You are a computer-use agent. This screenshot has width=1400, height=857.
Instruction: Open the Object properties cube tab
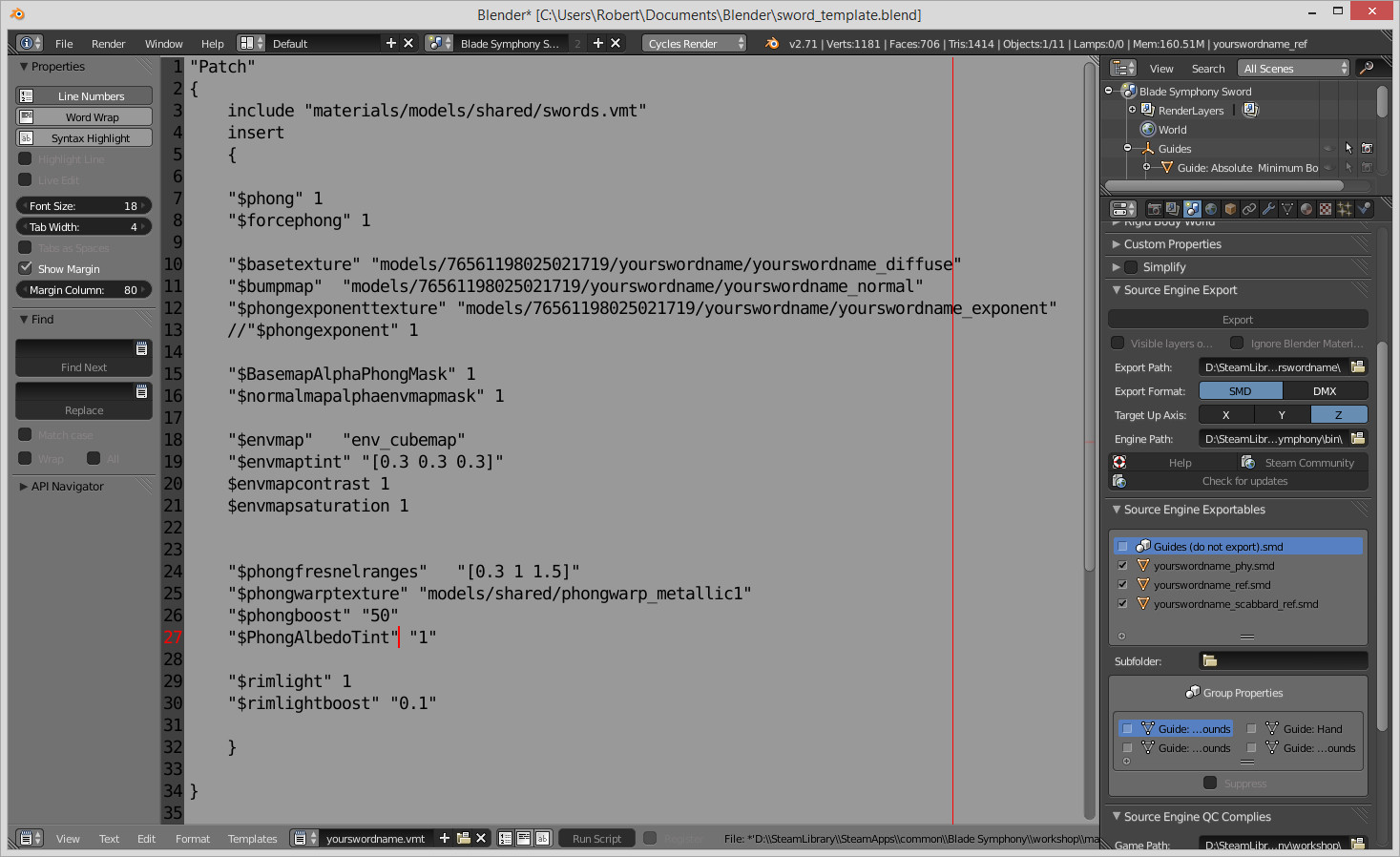click(x=1230, y=209)
